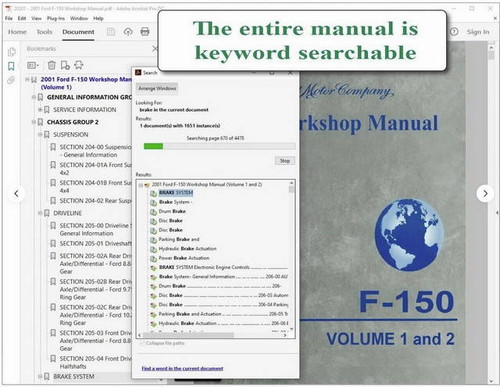500x387 pixels.
Task: Click the Help question mark icon
Action: [454, 32]
